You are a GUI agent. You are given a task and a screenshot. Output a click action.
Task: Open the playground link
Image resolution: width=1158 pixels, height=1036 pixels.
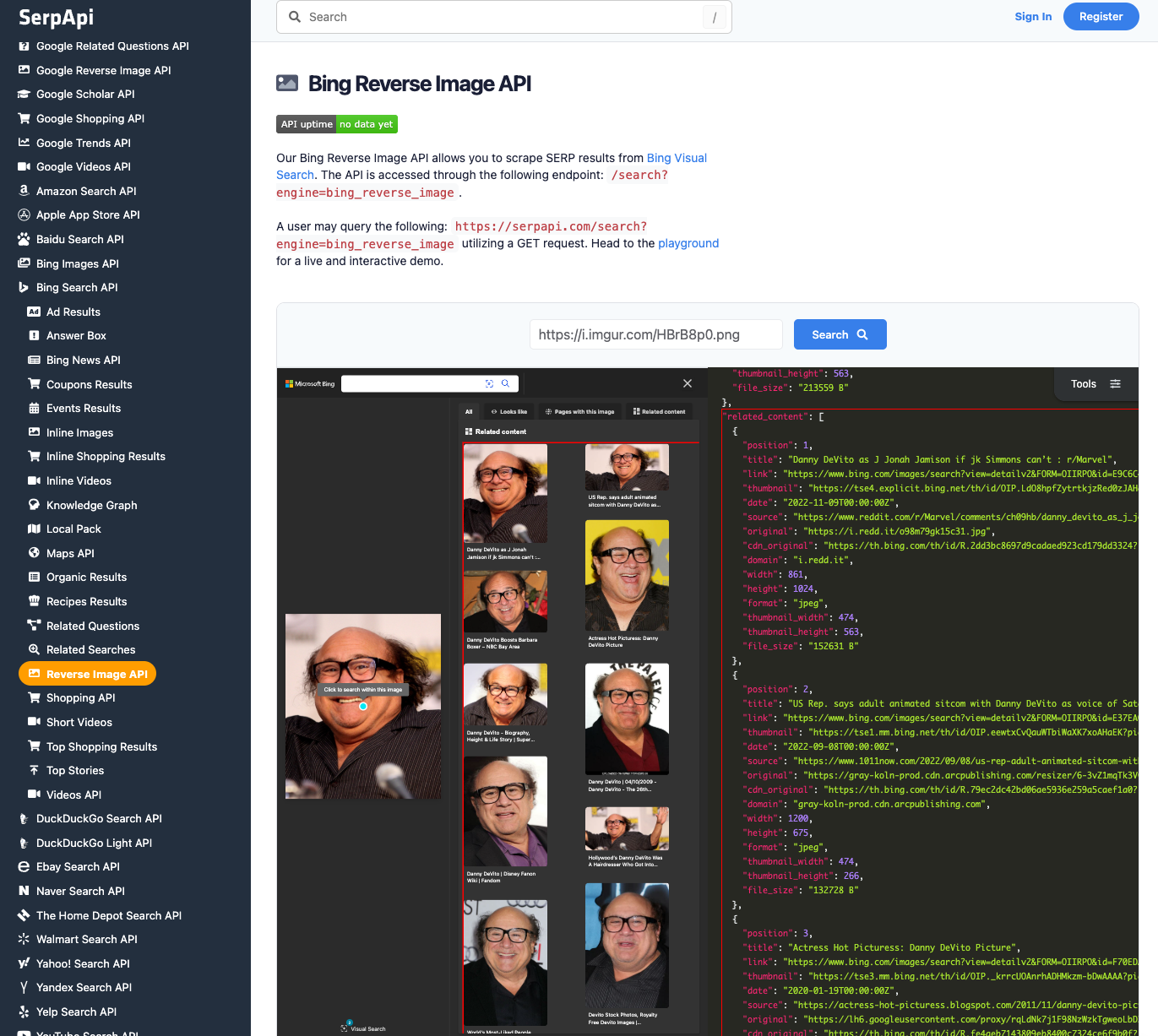pos(688,243)
